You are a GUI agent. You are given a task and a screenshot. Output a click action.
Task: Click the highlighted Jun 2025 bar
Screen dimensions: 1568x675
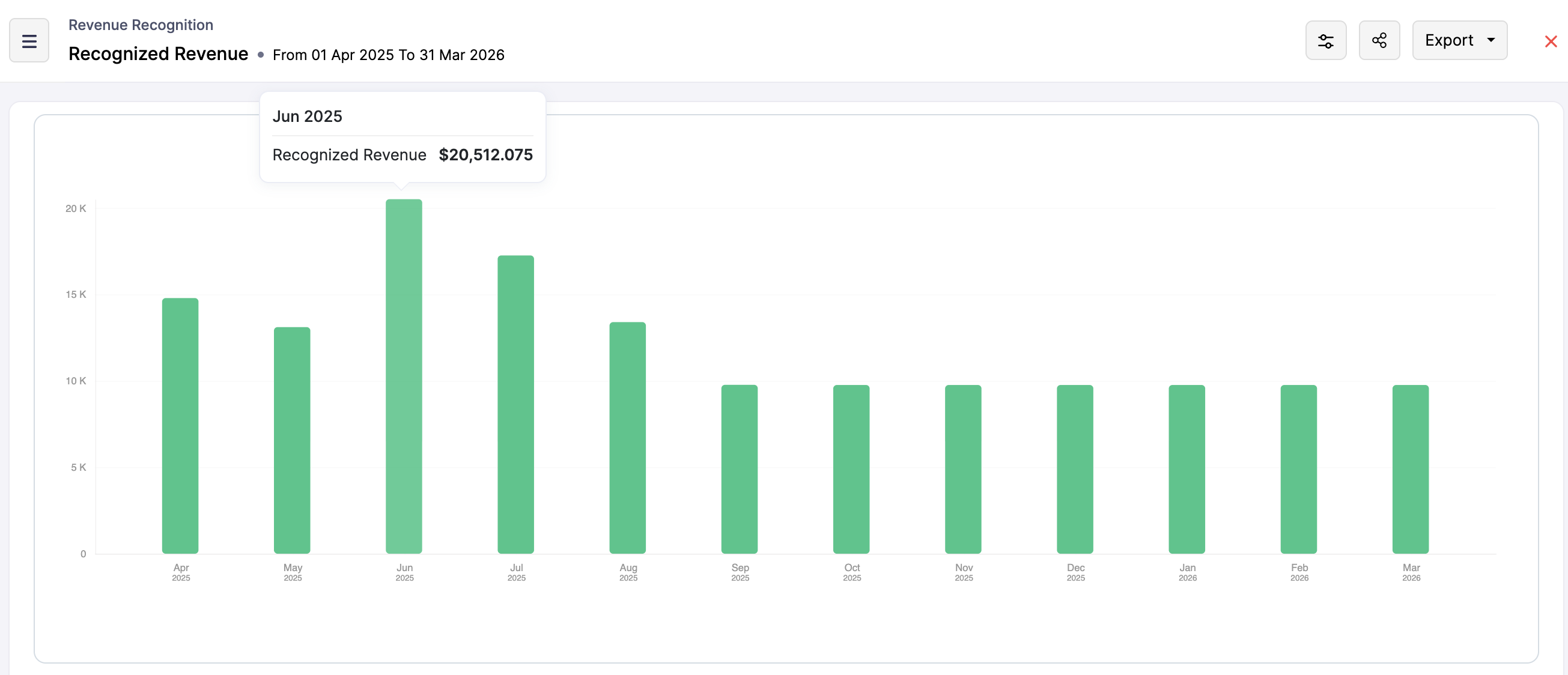(x=404, y=377)
